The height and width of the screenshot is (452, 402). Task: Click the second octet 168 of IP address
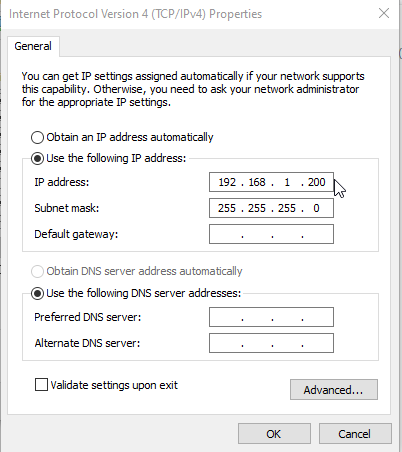pos(257,182)
